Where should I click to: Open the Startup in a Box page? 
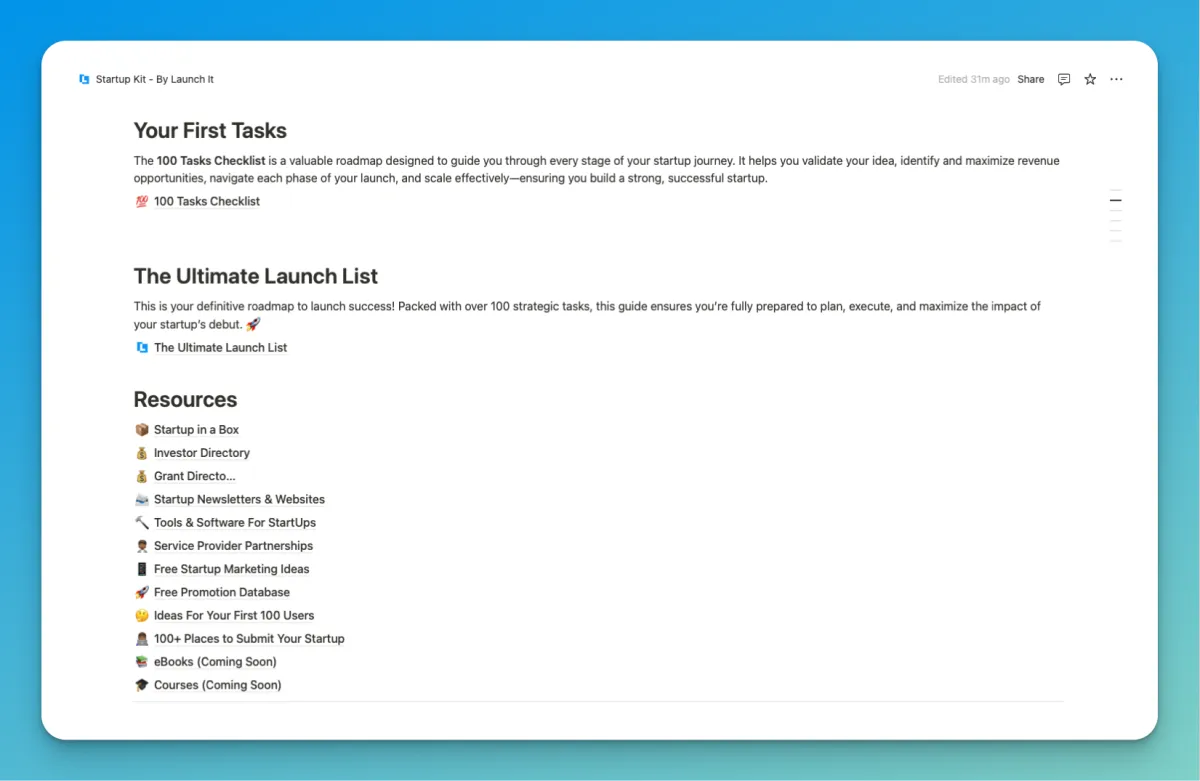pyautogui.click(x=196, y=430)
